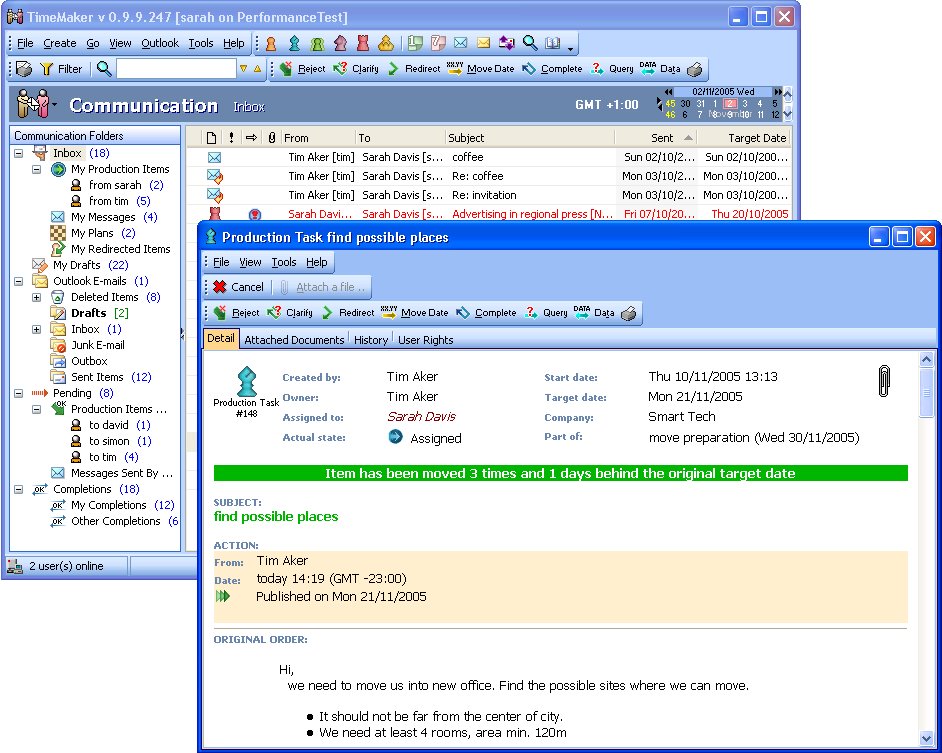Screen dimensions: 942x753
Task: Click the printer icon in Production Task toolbar
Action: (x=628, y=313)
